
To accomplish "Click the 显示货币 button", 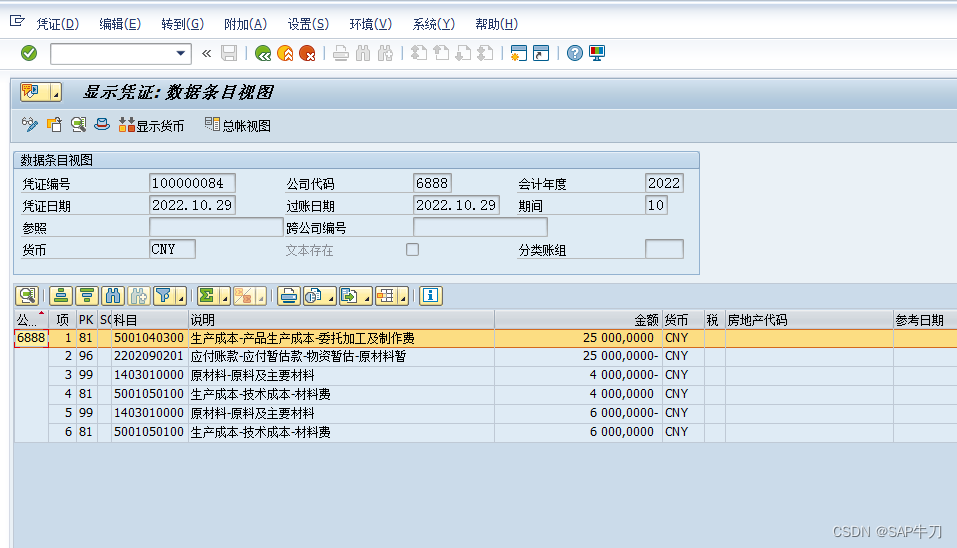I will pos(151,126).
